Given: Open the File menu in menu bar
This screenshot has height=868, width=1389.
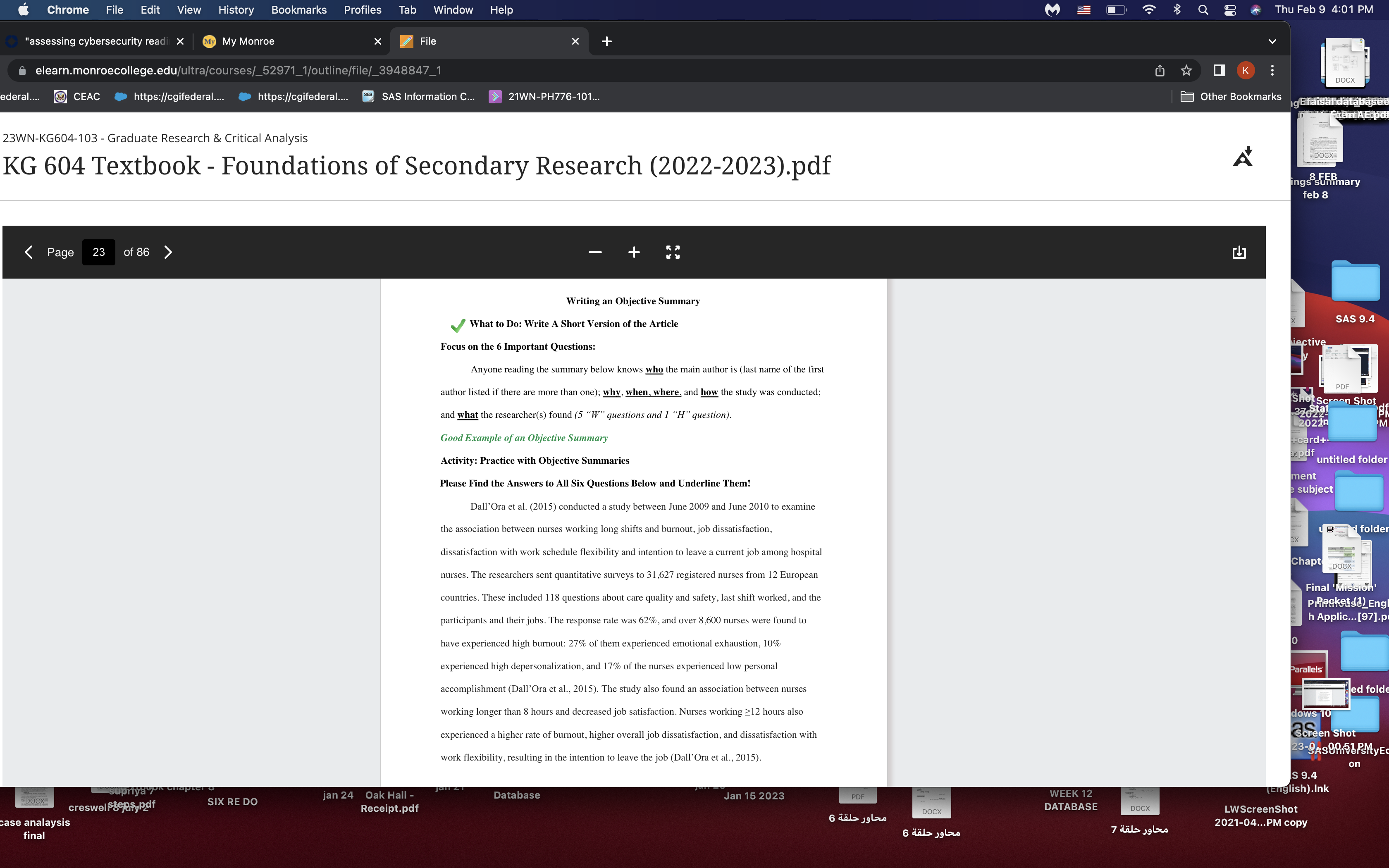Looking at the screenshot, I should coord(114,10).
